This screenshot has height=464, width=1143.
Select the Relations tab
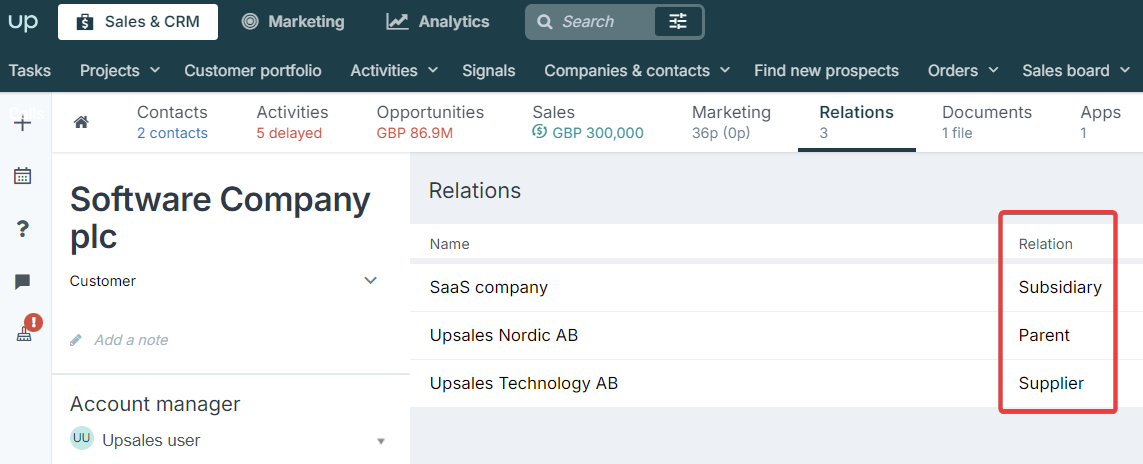point(857,122)
